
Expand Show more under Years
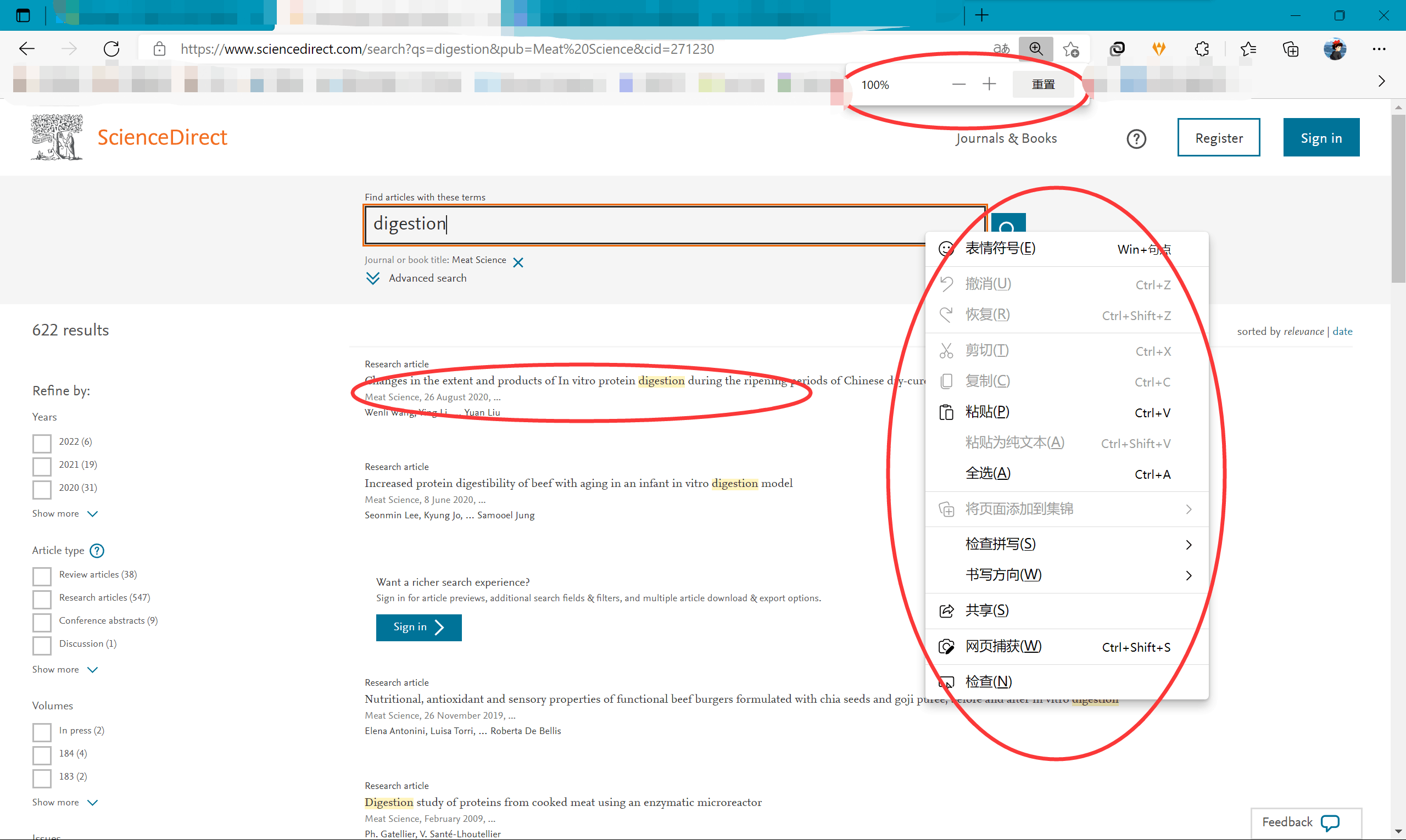click(x=65, y=513)
